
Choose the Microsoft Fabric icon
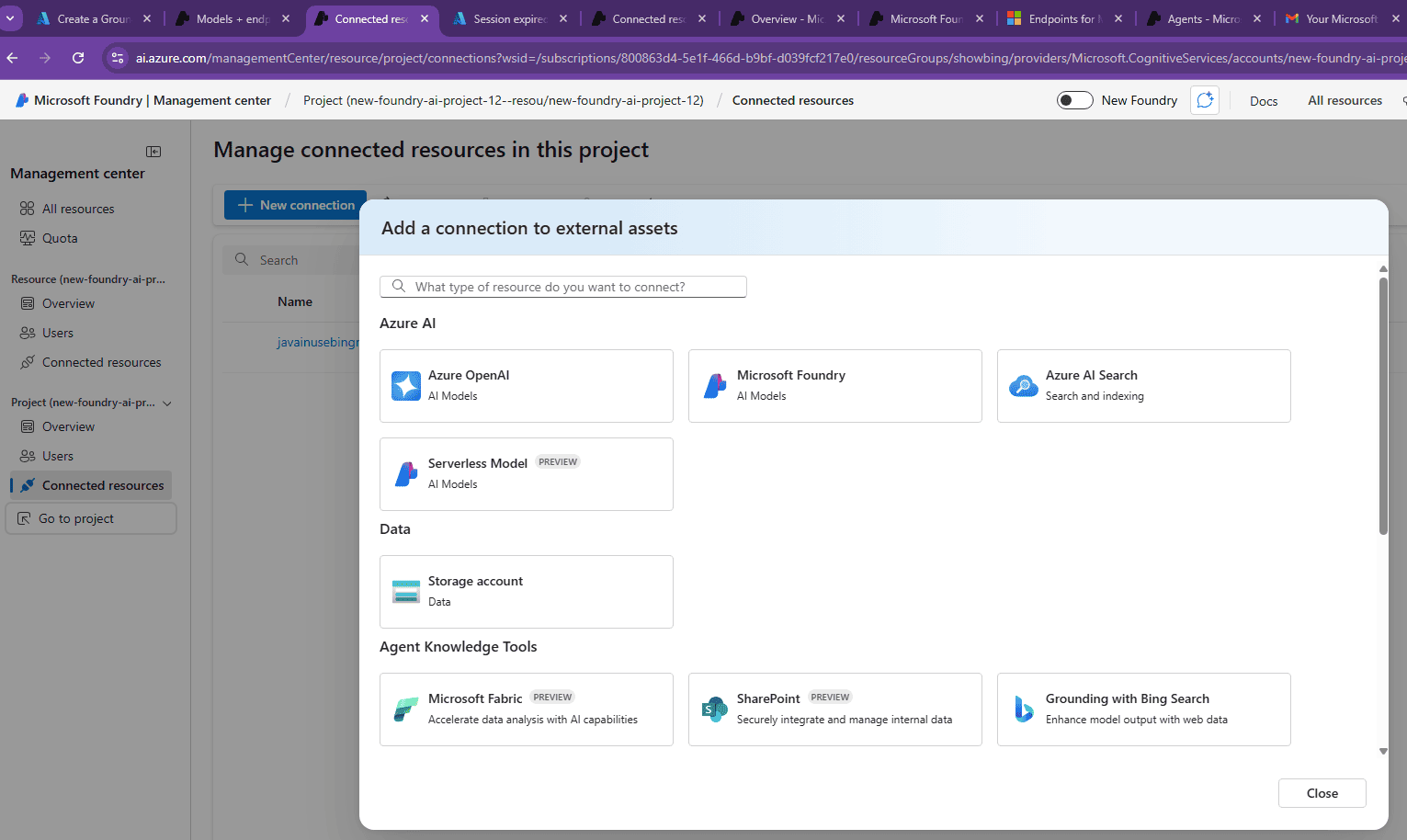point(405,709)
